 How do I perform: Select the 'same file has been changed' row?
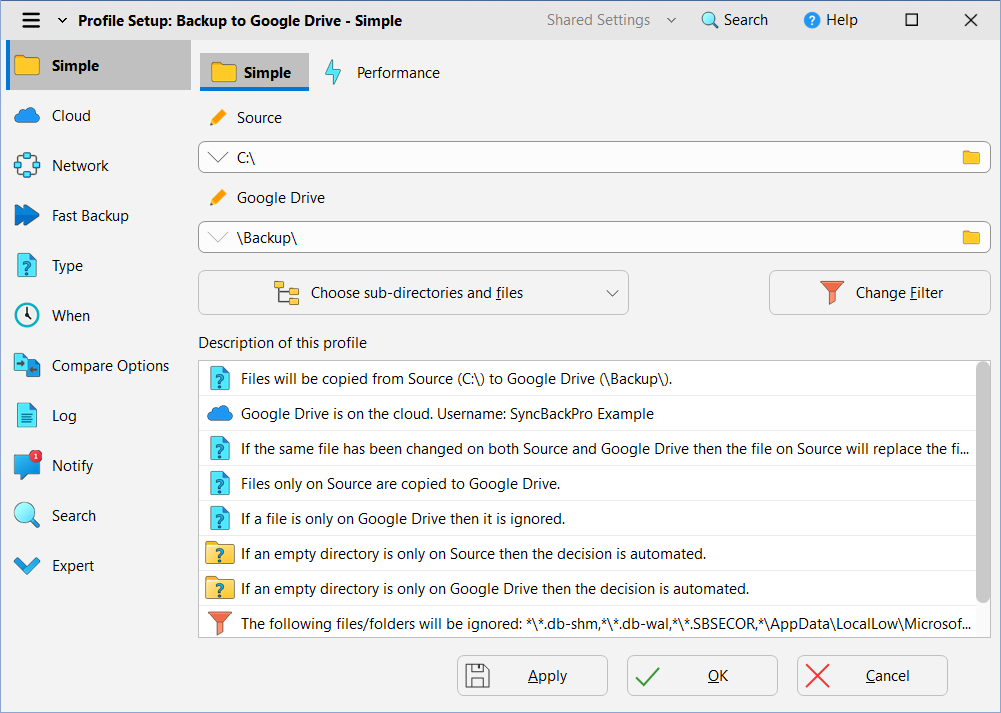(x=587, y=449)
